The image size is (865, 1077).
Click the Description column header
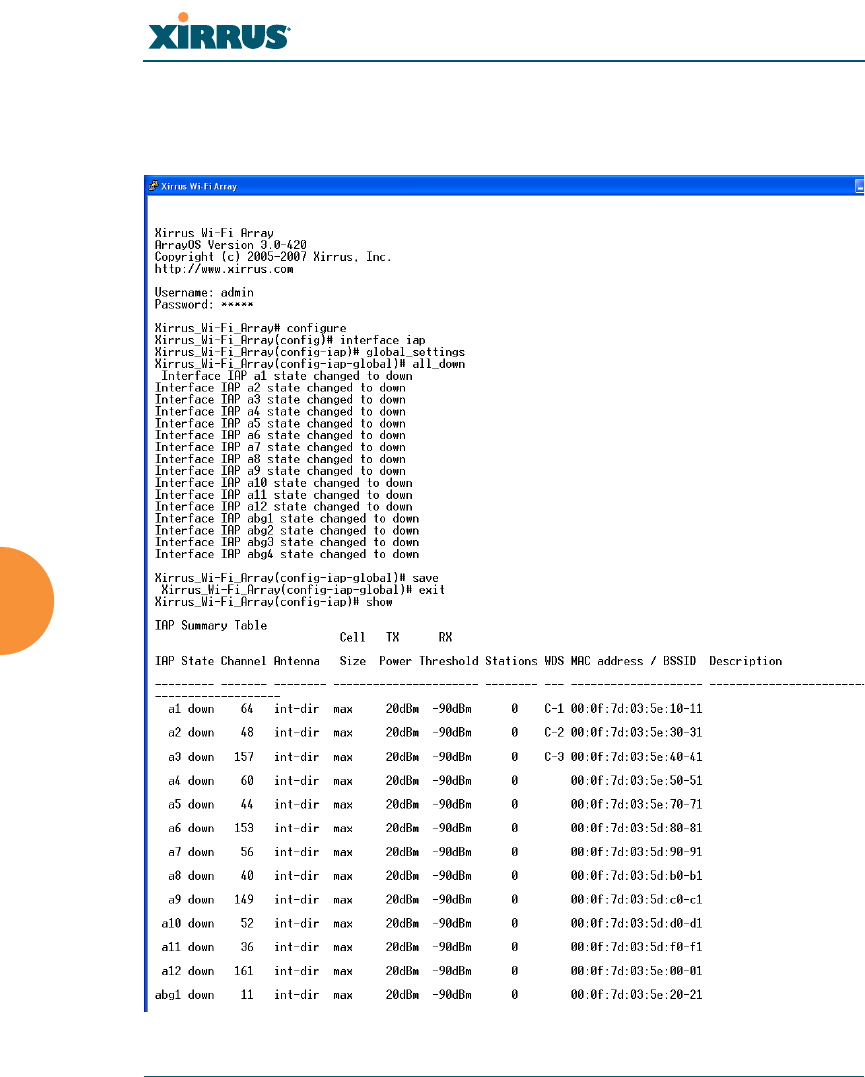click(745, 661)
